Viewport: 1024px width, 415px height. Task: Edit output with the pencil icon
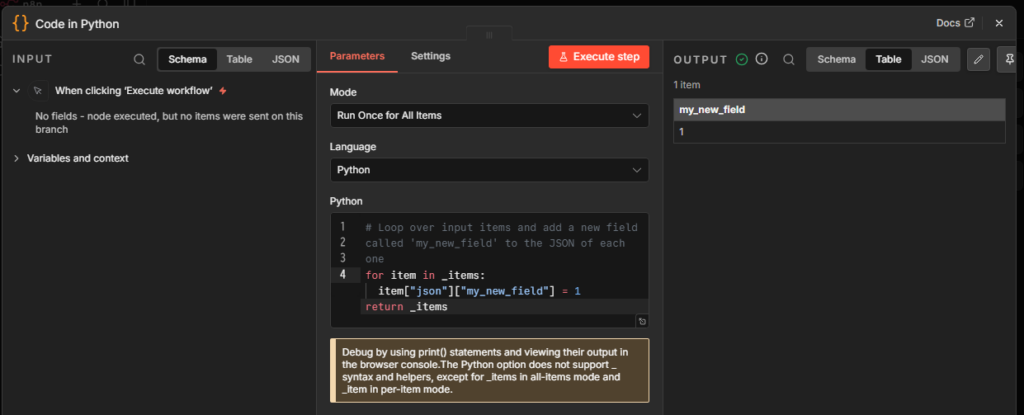[978, 59]
